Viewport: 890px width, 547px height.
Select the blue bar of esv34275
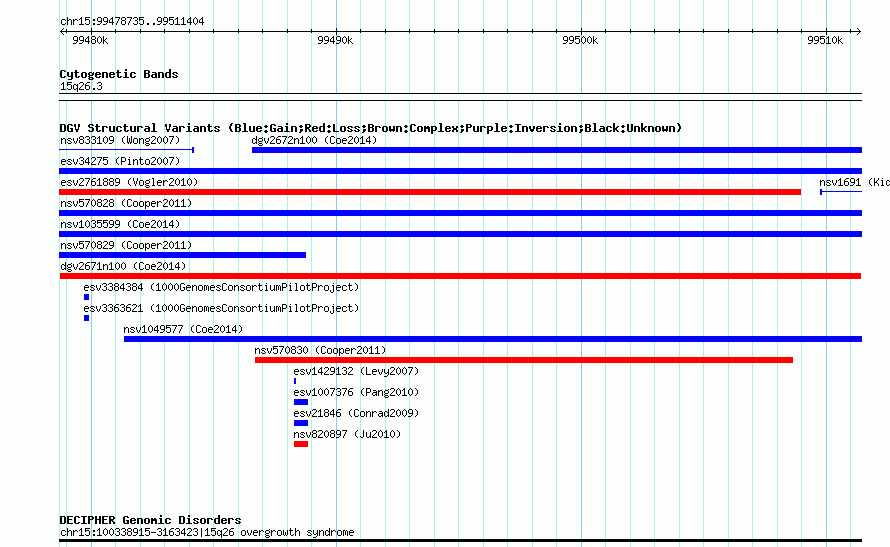460,171
